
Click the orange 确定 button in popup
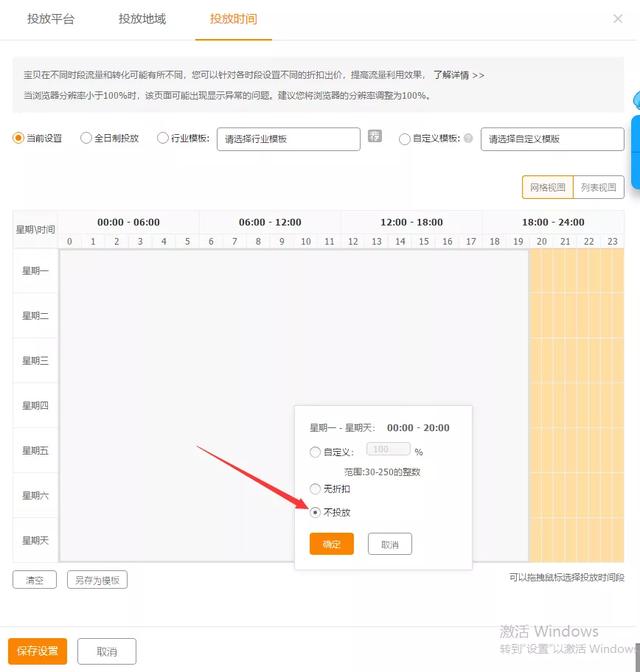click(332, 544)
